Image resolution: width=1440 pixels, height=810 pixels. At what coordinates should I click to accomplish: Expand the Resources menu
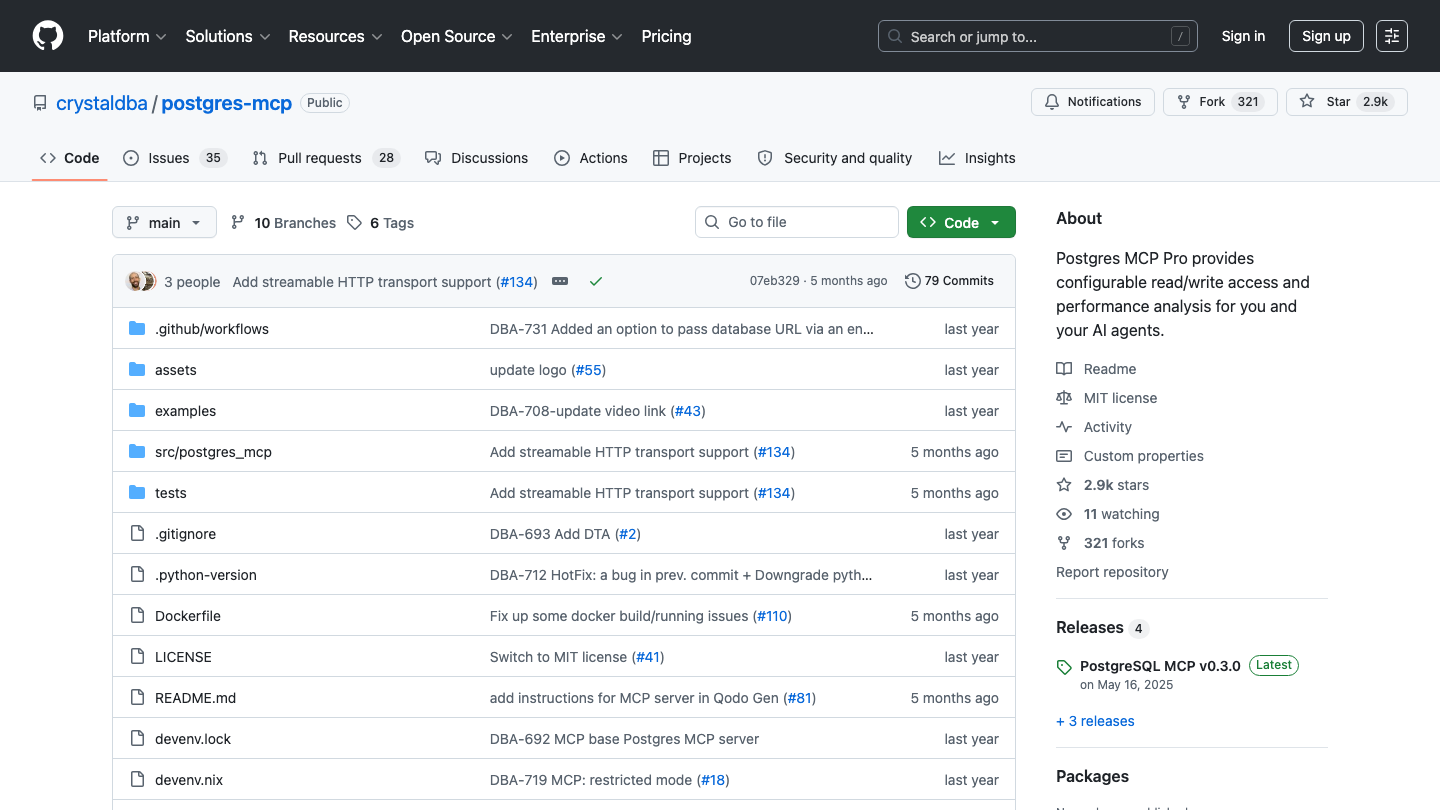pyautogui.click(x=335, y=36)
